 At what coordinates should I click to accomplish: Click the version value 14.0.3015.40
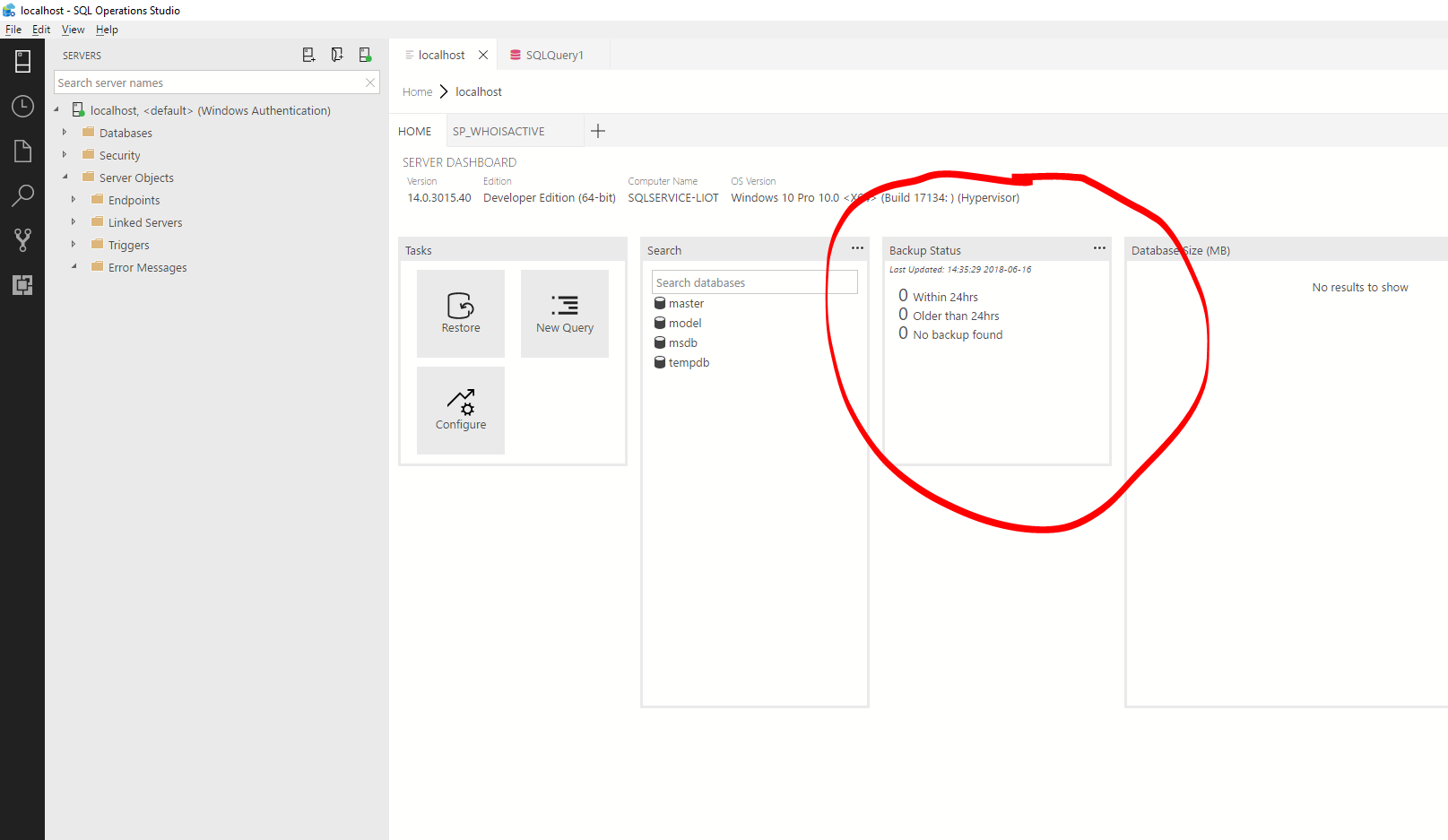click(x=439, y=197)
